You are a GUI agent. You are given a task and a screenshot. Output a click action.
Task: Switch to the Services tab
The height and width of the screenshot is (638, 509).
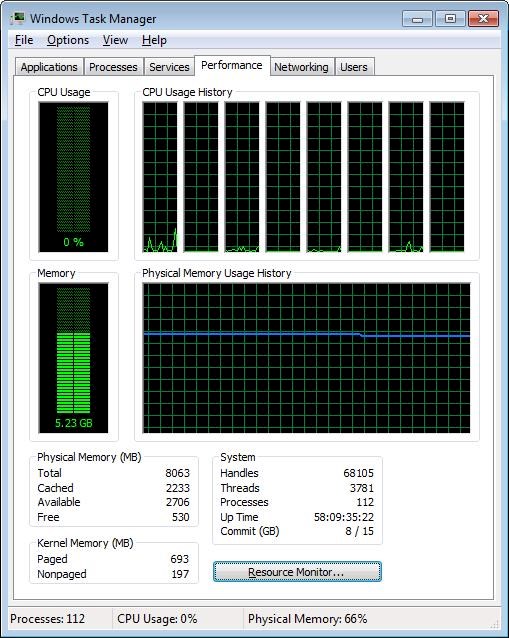click(x=169, y=67)
